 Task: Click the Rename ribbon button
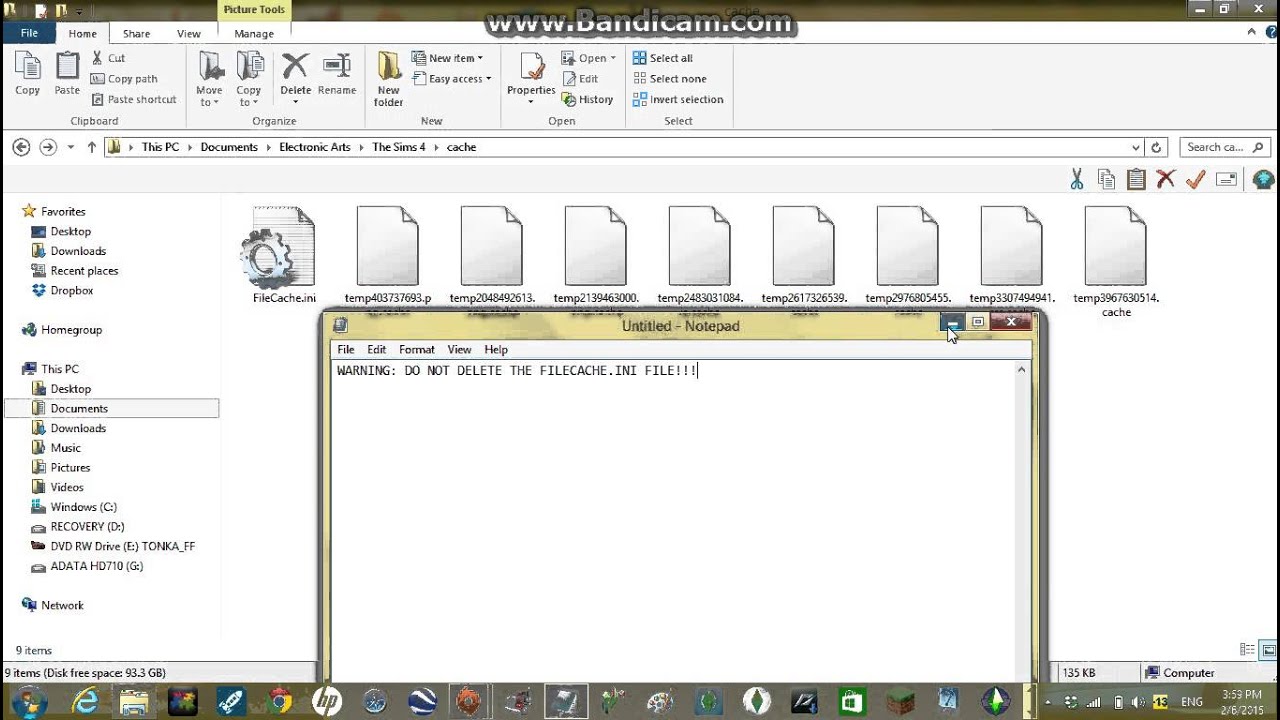pos(337,75)
